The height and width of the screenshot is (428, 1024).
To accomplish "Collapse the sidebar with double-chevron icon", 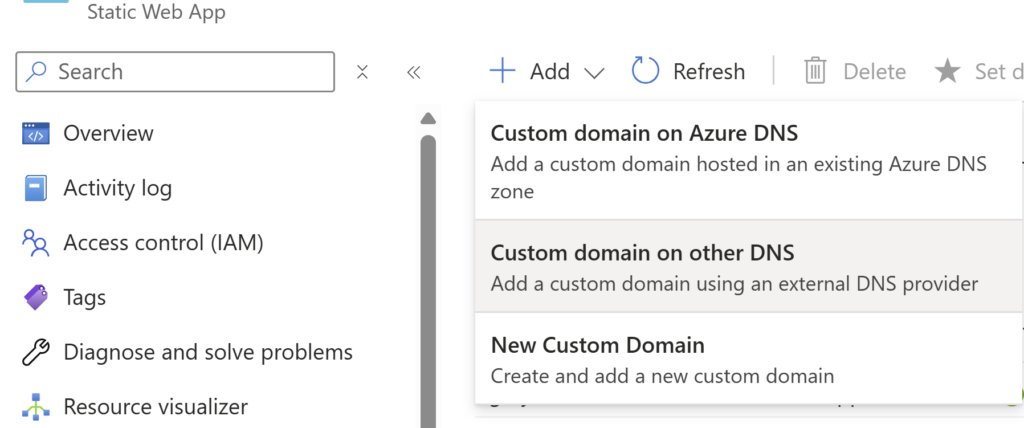I will point(413,72).
